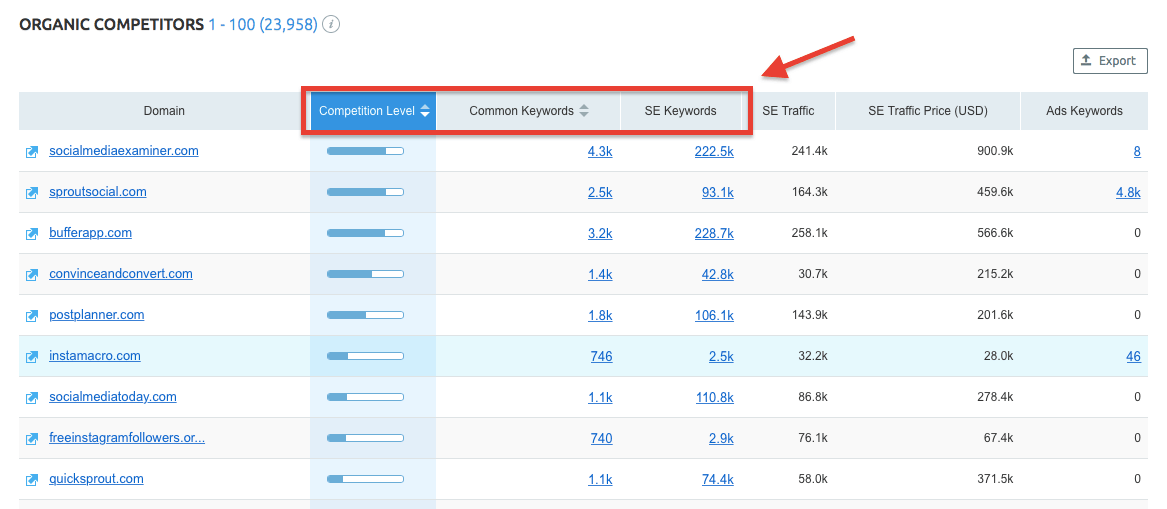Sort by Competition Level column
Screen dimensions: 1167x509
pos(373,111)
